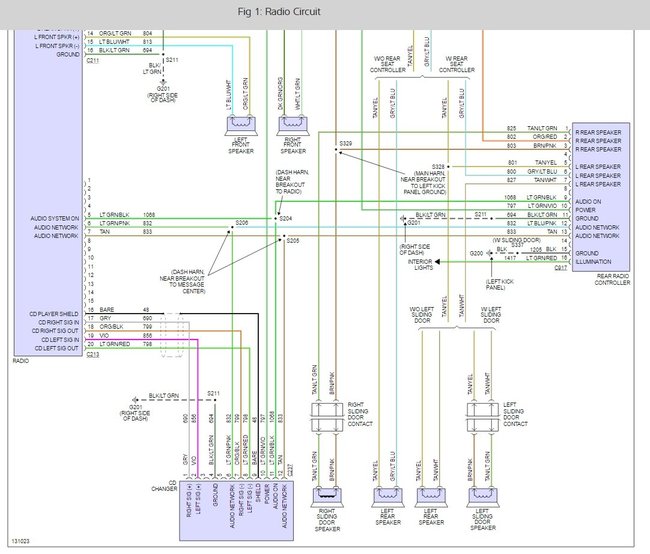Click the W/ REAR SEAT CONTROLLER label
Viewport: 650px width, 554px height.
pos(457,64)
